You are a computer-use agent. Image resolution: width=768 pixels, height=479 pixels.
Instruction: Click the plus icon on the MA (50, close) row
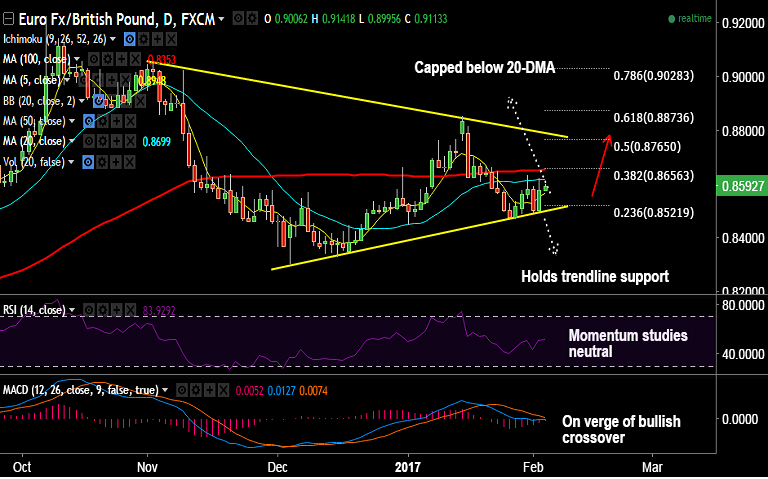116,121
